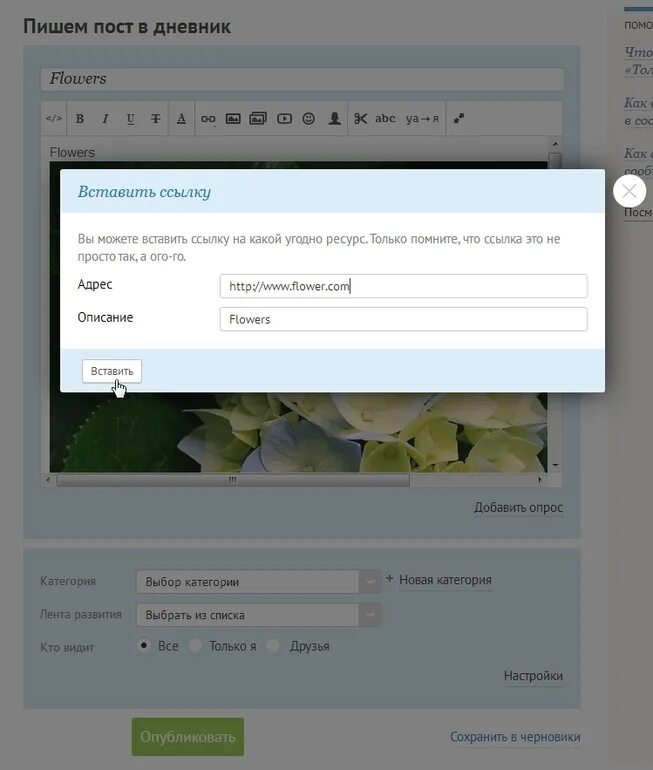
Task: Click editor scrollbar up arrow
Action: tap(555, 144)
